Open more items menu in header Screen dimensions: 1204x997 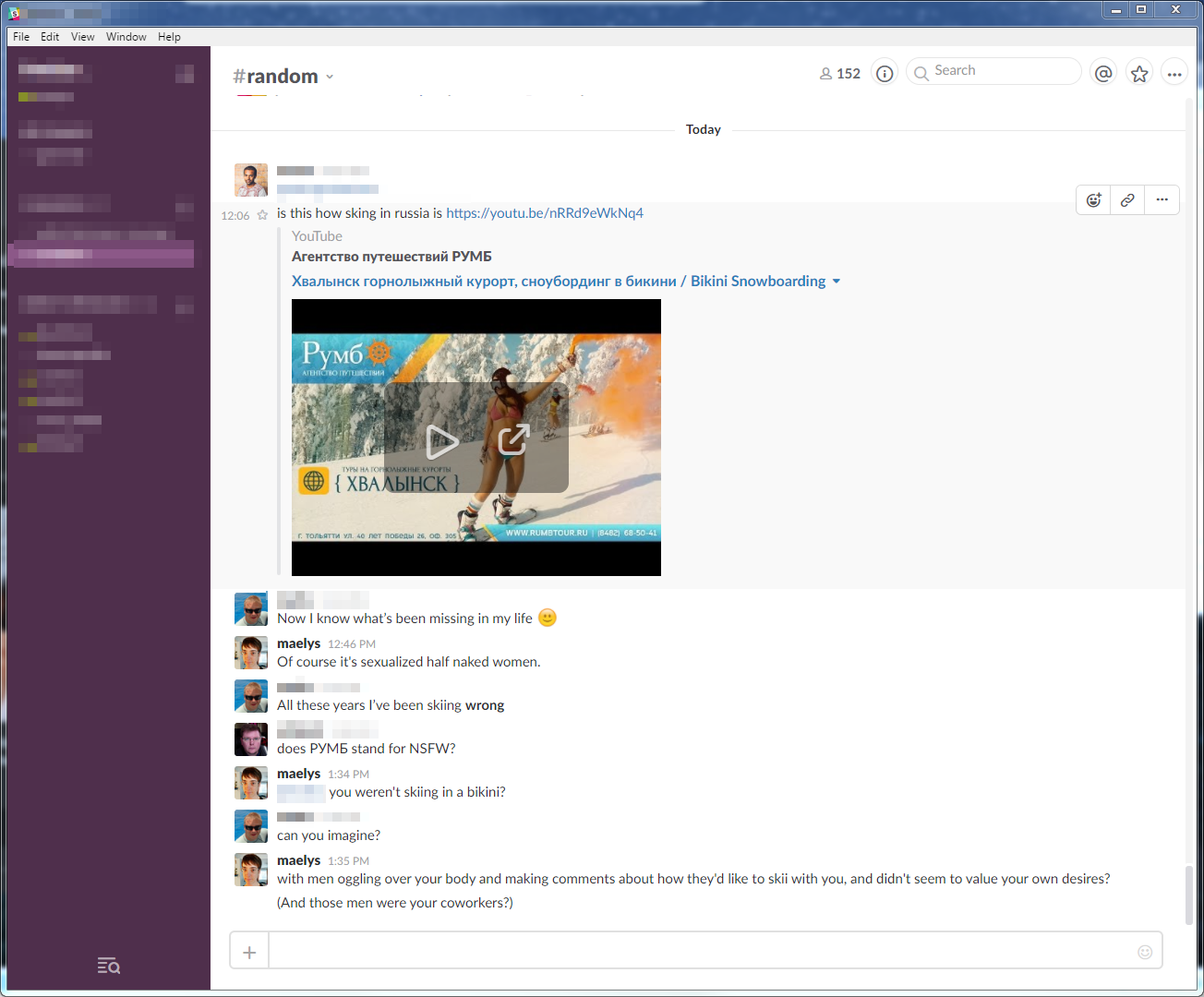1174,74
